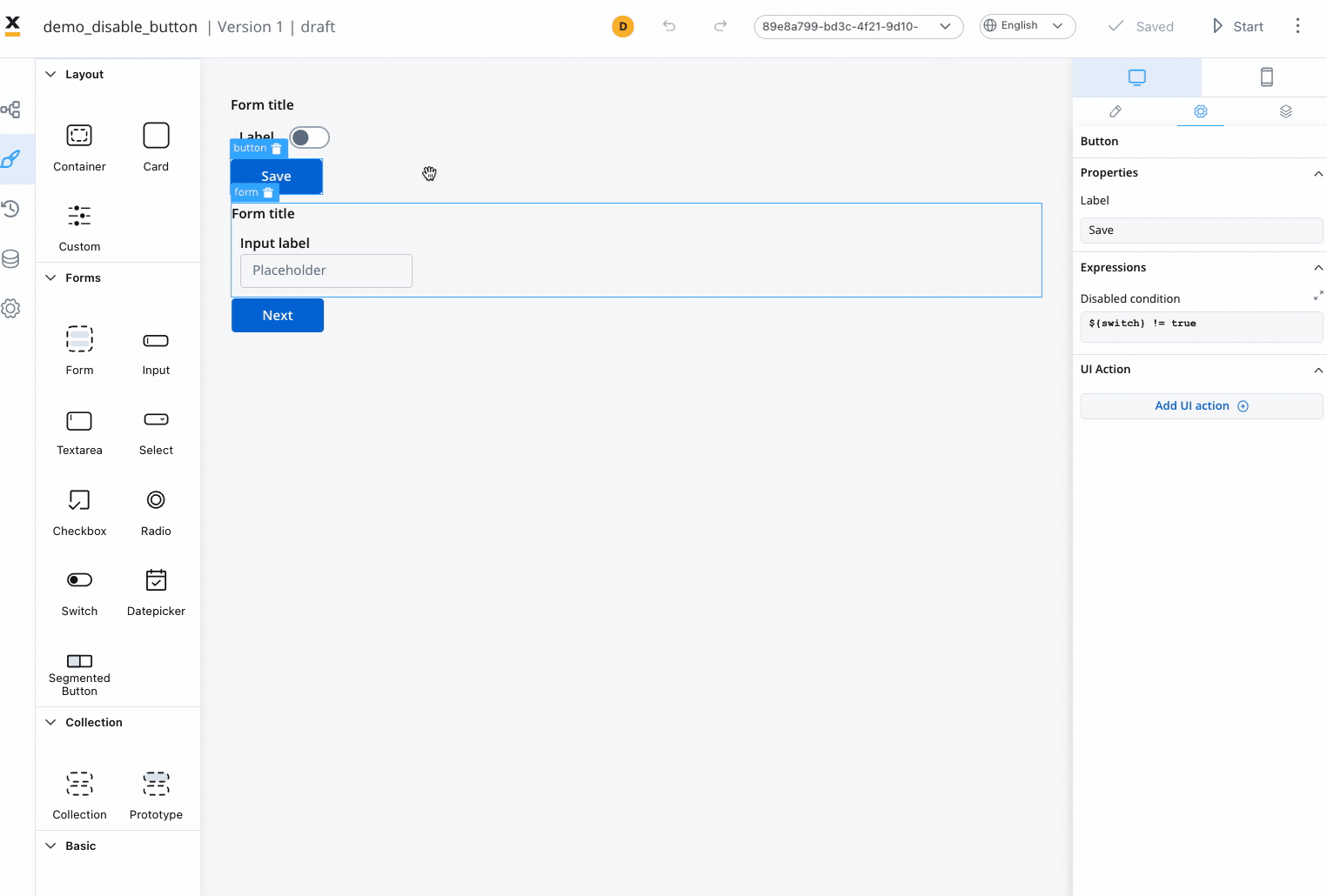Collapse the Layout section
This screenshot has height=896, width=1327.
coord(50,74)
